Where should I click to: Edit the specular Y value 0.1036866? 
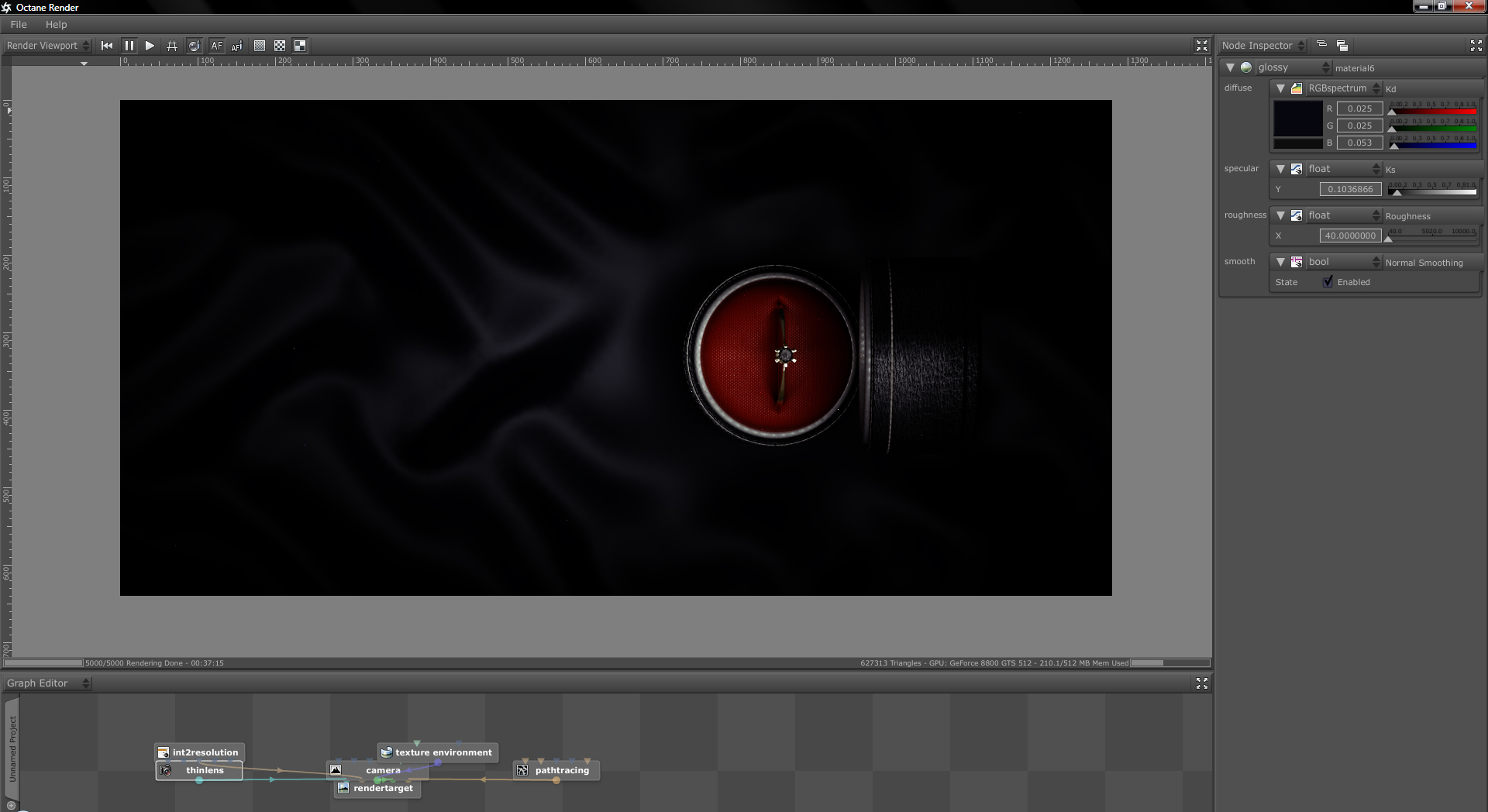[x=1351, y=189]
